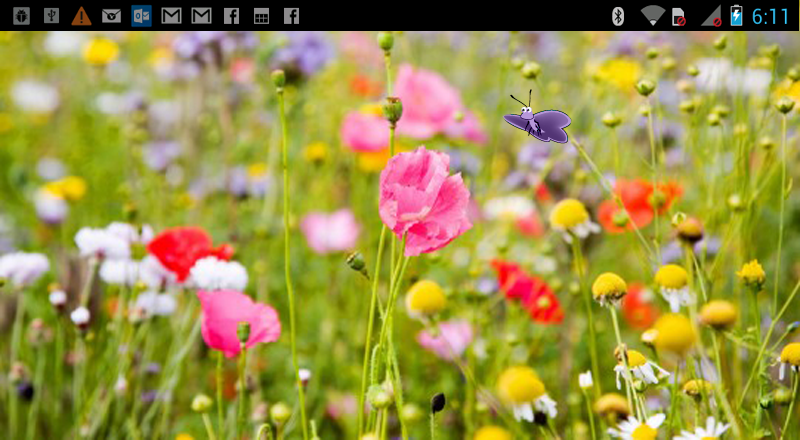Tap Facebook icon between Gmail and calendar grid
Viewport: 800px width, 440px height.
tap(231, 16)
